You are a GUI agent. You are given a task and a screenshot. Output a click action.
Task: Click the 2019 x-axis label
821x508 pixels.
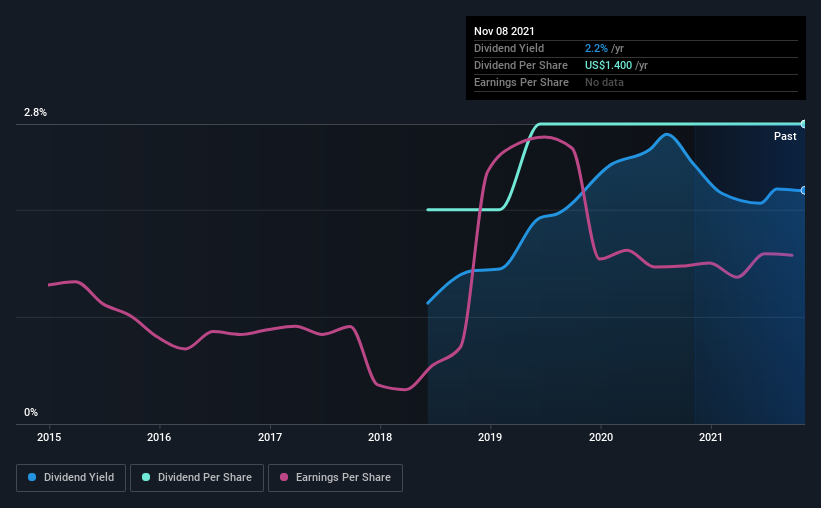(490, 437)
